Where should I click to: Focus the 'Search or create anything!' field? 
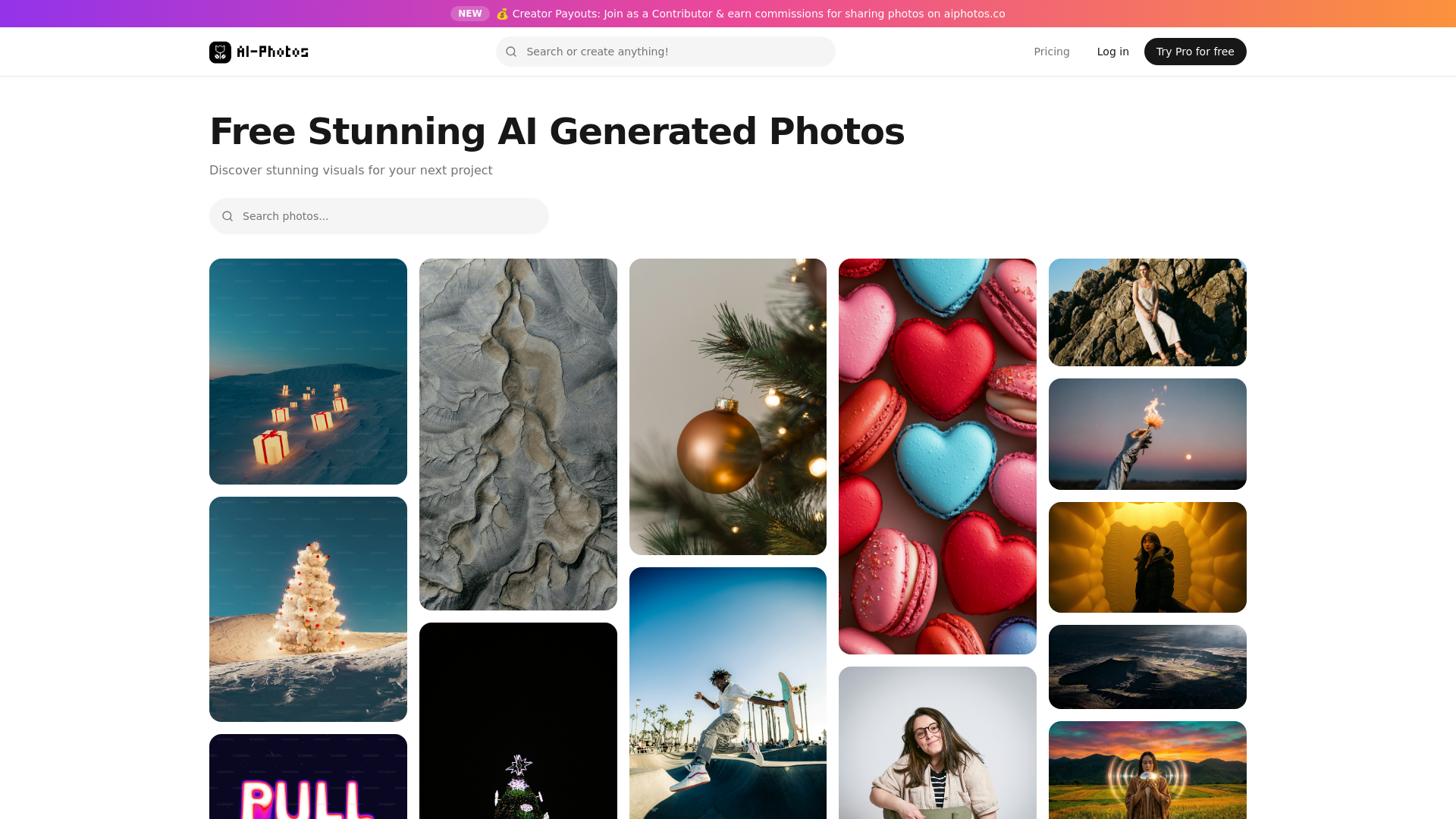pyautogui.click(x=666, y=52)
